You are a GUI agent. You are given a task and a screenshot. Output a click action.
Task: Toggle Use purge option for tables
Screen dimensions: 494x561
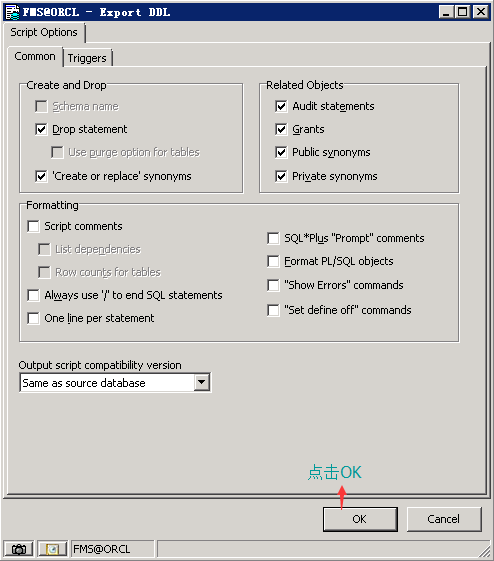click(57, 152)
